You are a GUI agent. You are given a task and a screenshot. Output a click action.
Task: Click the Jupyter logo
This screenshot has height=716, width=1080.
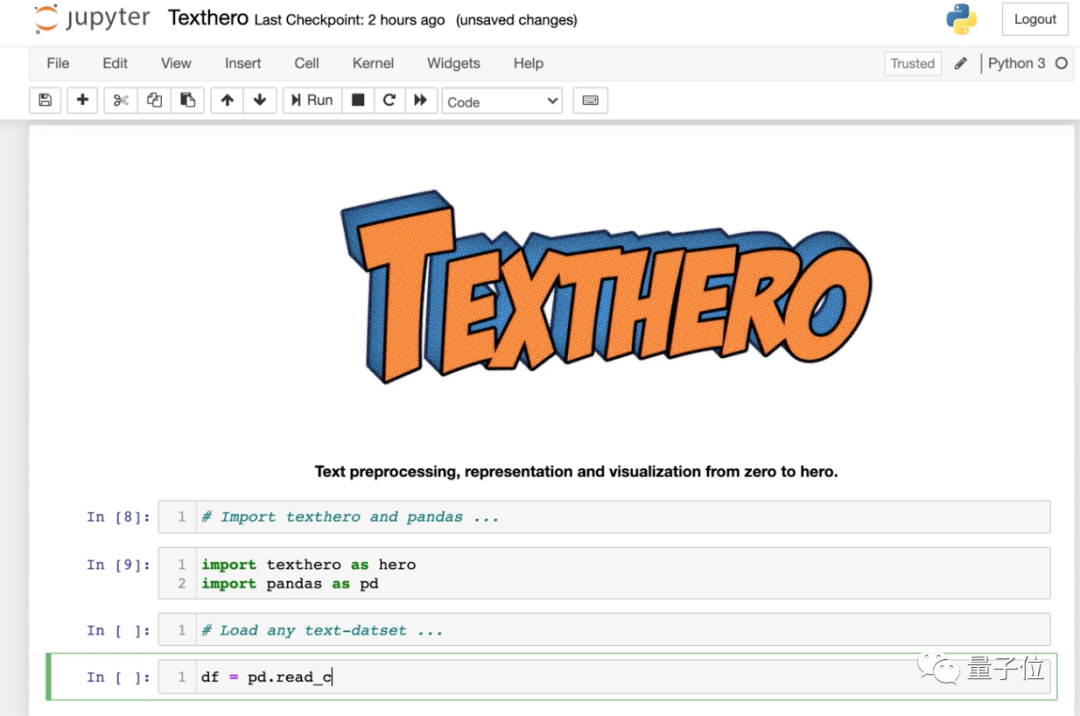92,19
